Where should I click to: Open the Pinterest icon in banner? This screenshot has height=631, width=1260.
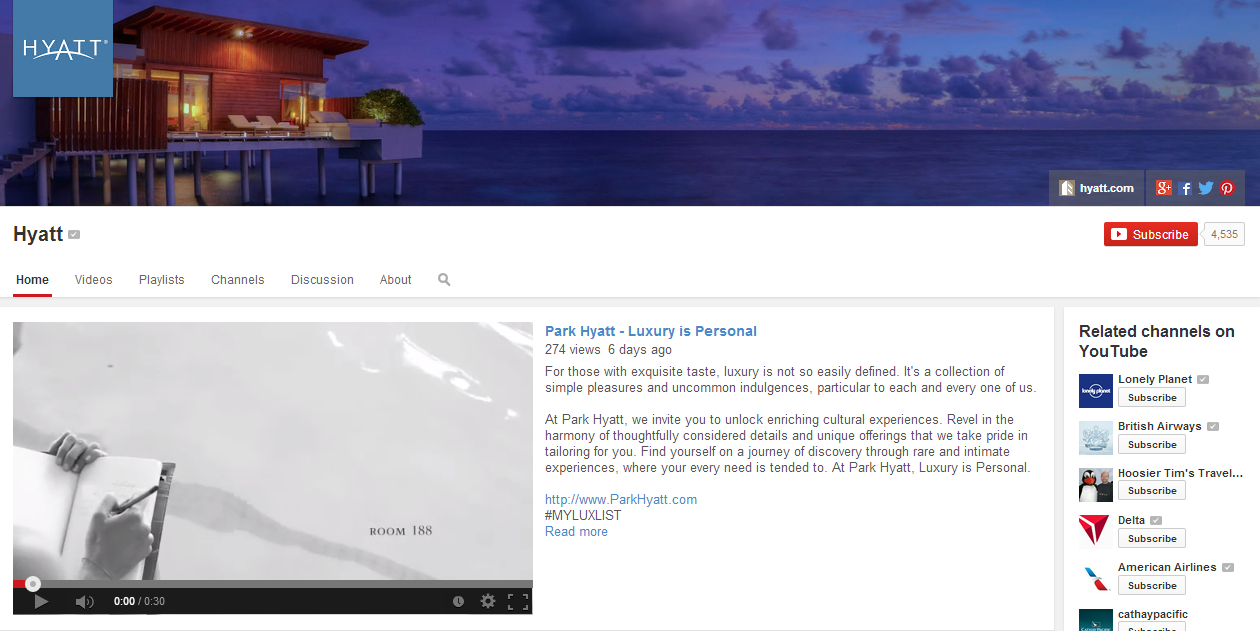(x=1227, y=188)
